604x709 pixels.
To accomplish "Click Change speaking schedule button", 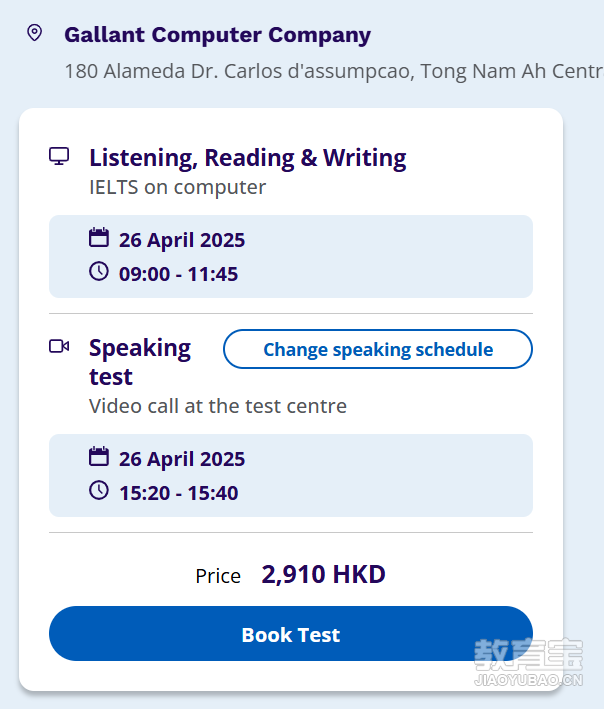I will click(378, 349).
